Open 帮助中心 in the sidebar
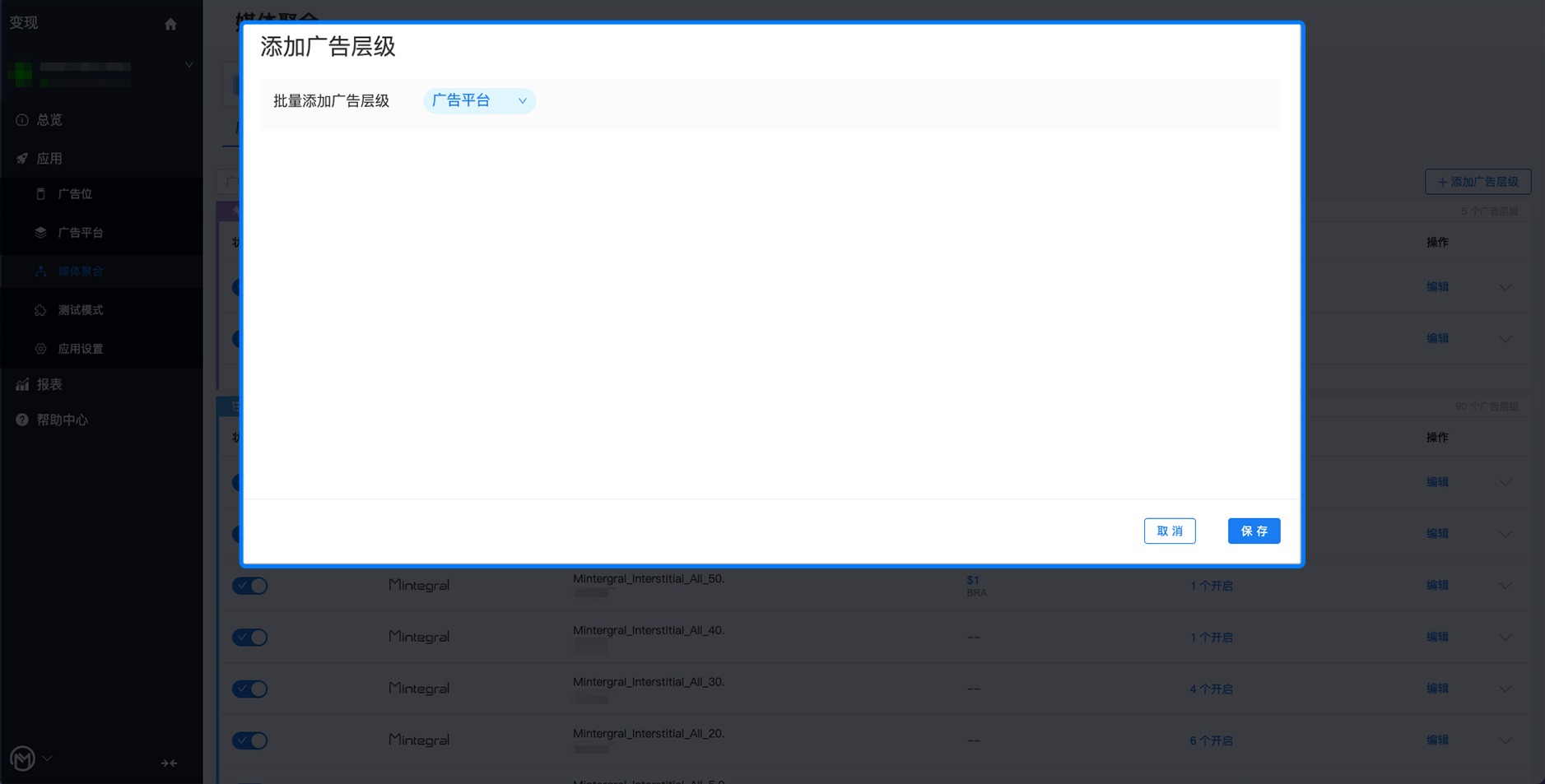Image resolution: width=1545 pixels, height=784 pixels. point(63,420)
